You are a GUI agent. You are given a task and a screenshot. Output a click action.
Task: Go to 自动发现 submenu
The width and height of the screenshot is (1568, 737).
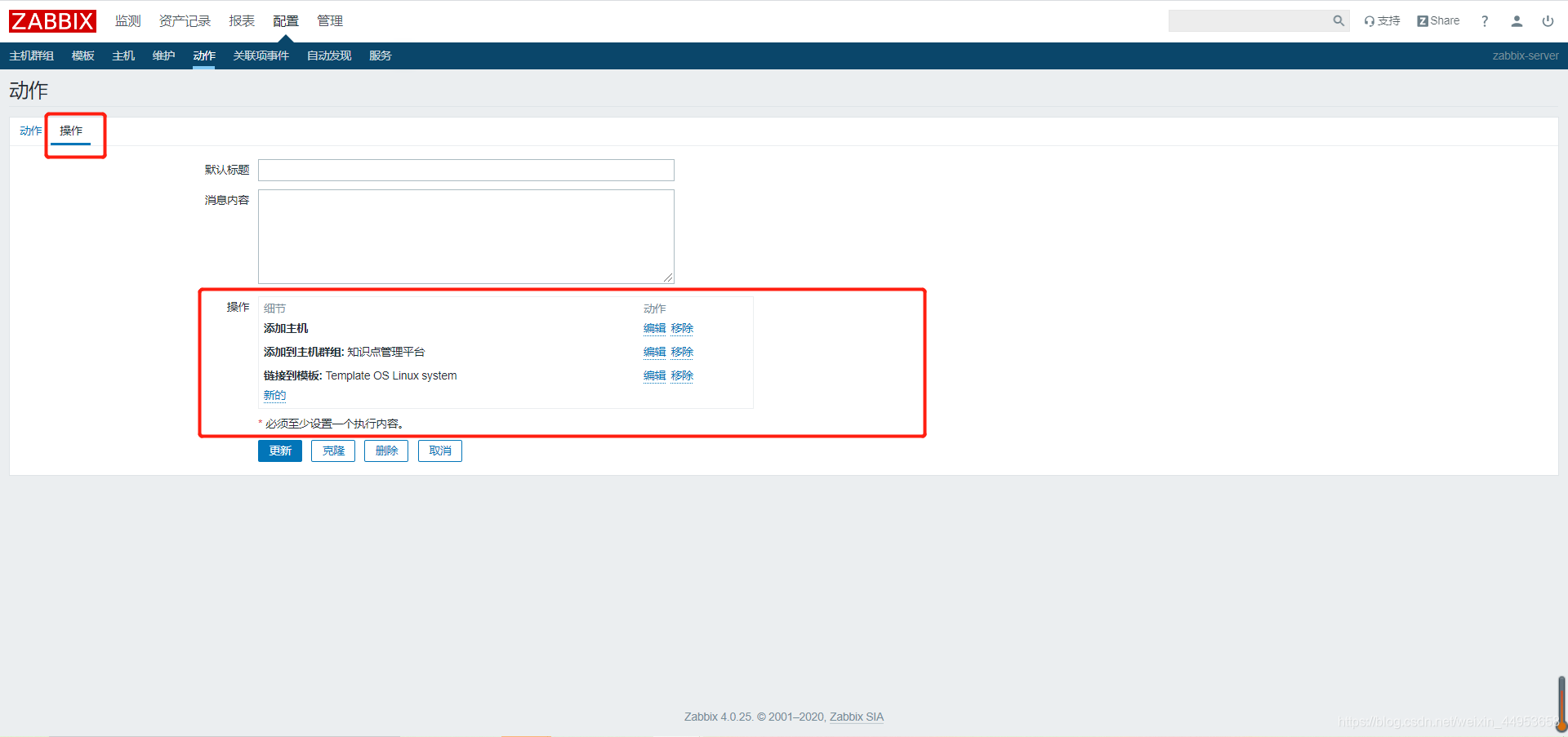coord(329,55)
